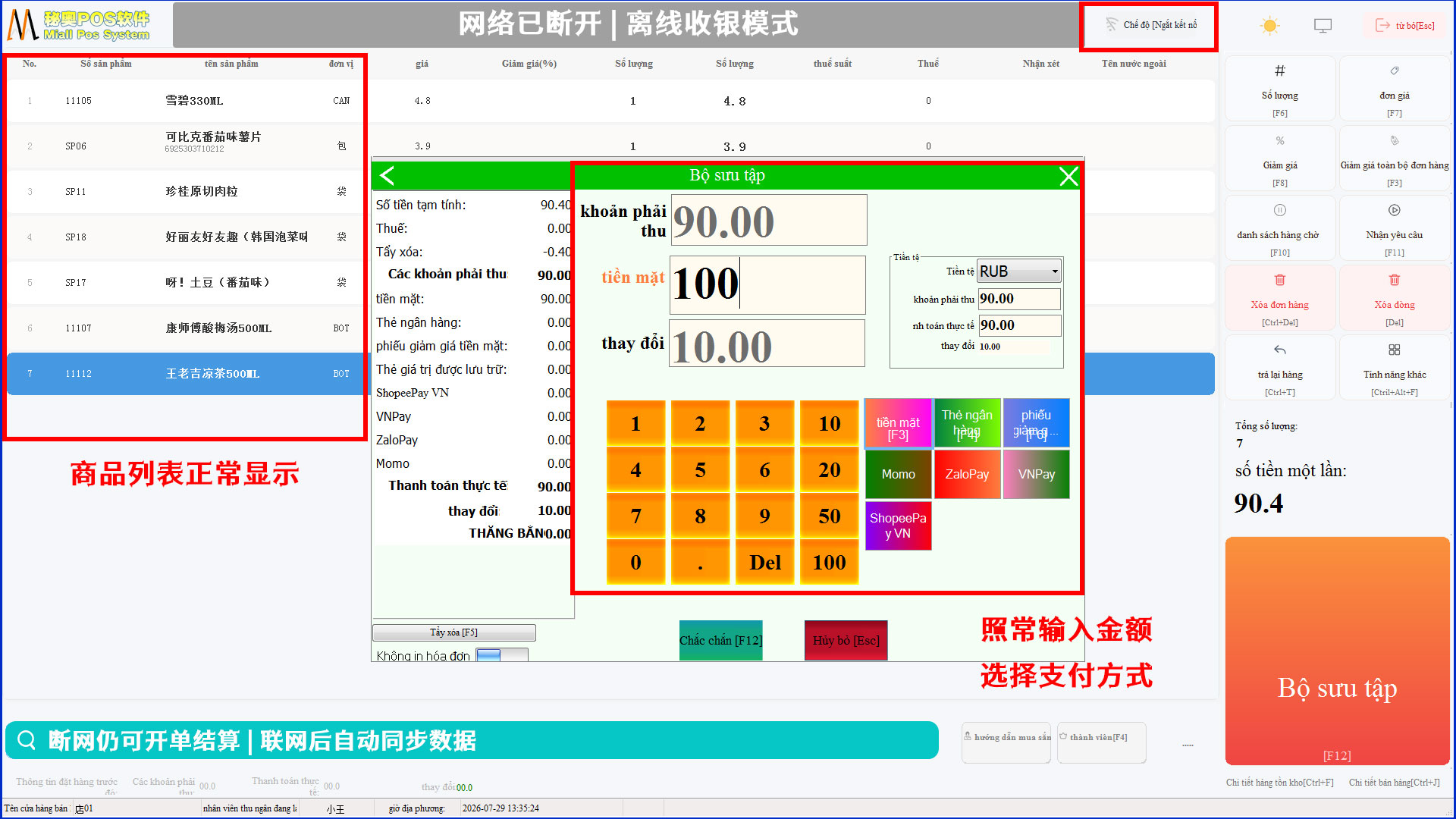
Task: Confirm with Chắc chắn [F12]
Action: coord(720,640)
